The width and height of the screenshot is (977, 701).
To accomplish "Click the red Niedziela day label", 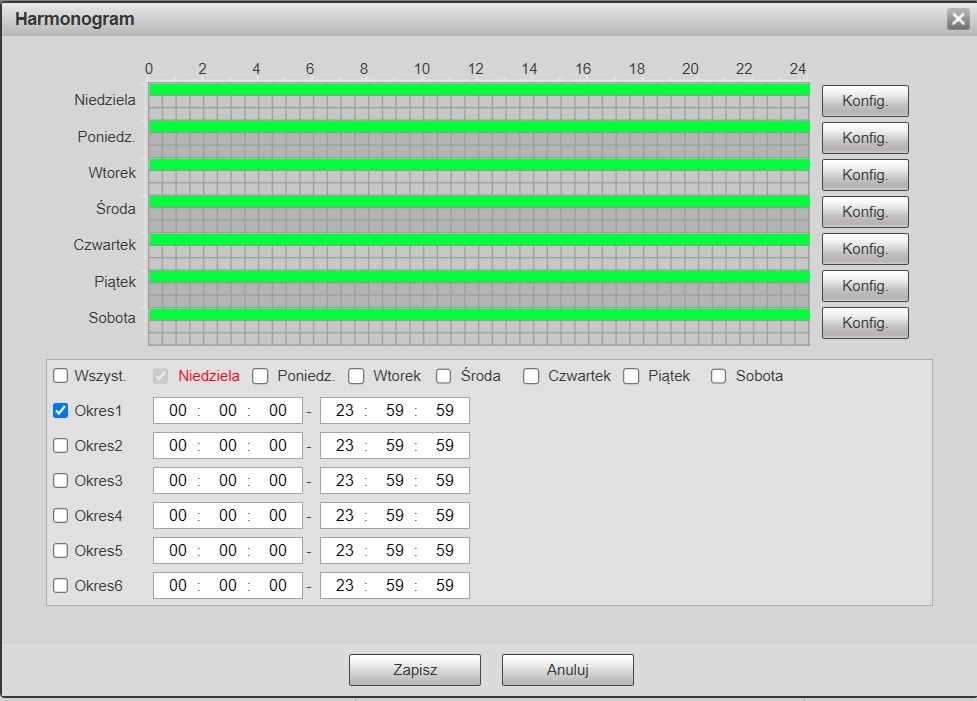I will [x=209, y=376].
